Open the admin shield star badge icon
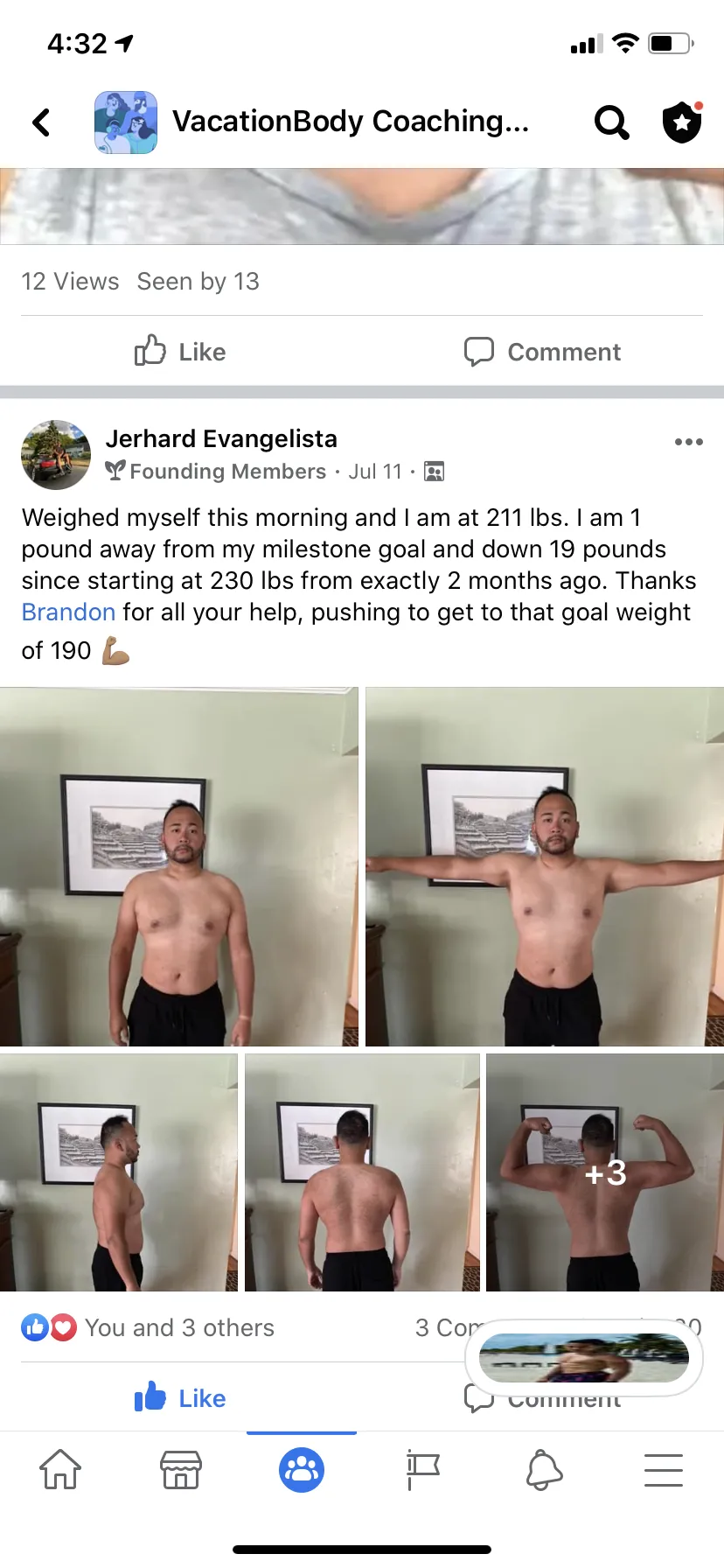Image resolution: width=724 pixels, height=1568 pixels. coord(682,122)
